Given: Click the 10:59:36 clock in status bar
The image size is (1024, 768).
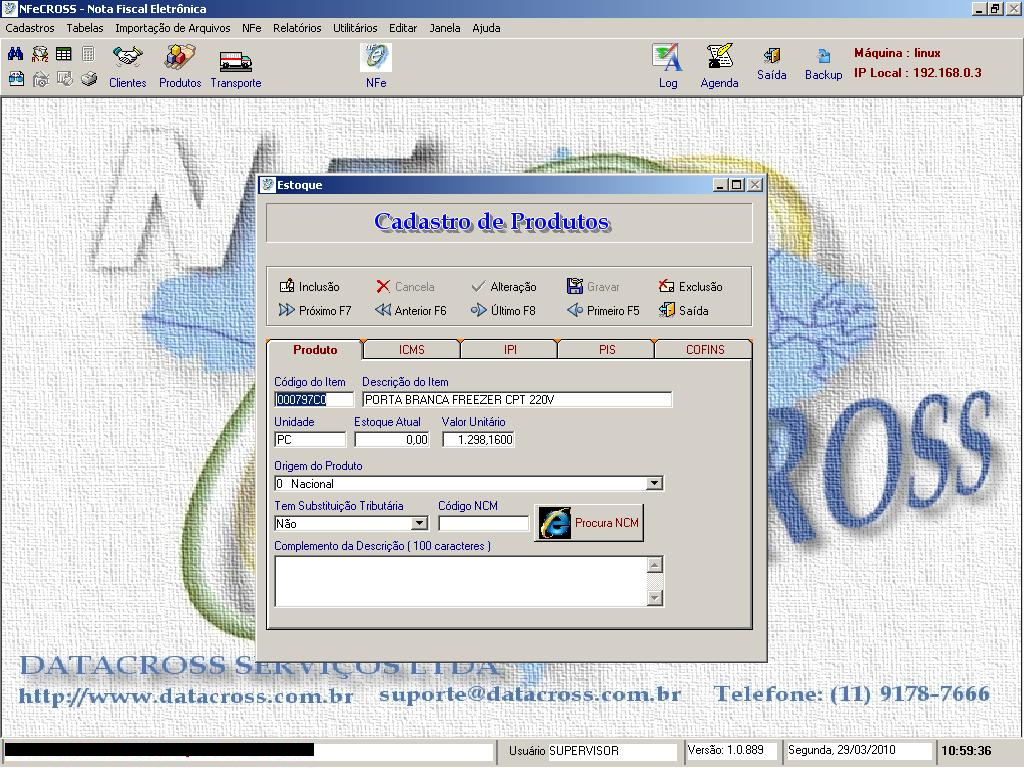Looking at the screenshot, I should point(966,750).
